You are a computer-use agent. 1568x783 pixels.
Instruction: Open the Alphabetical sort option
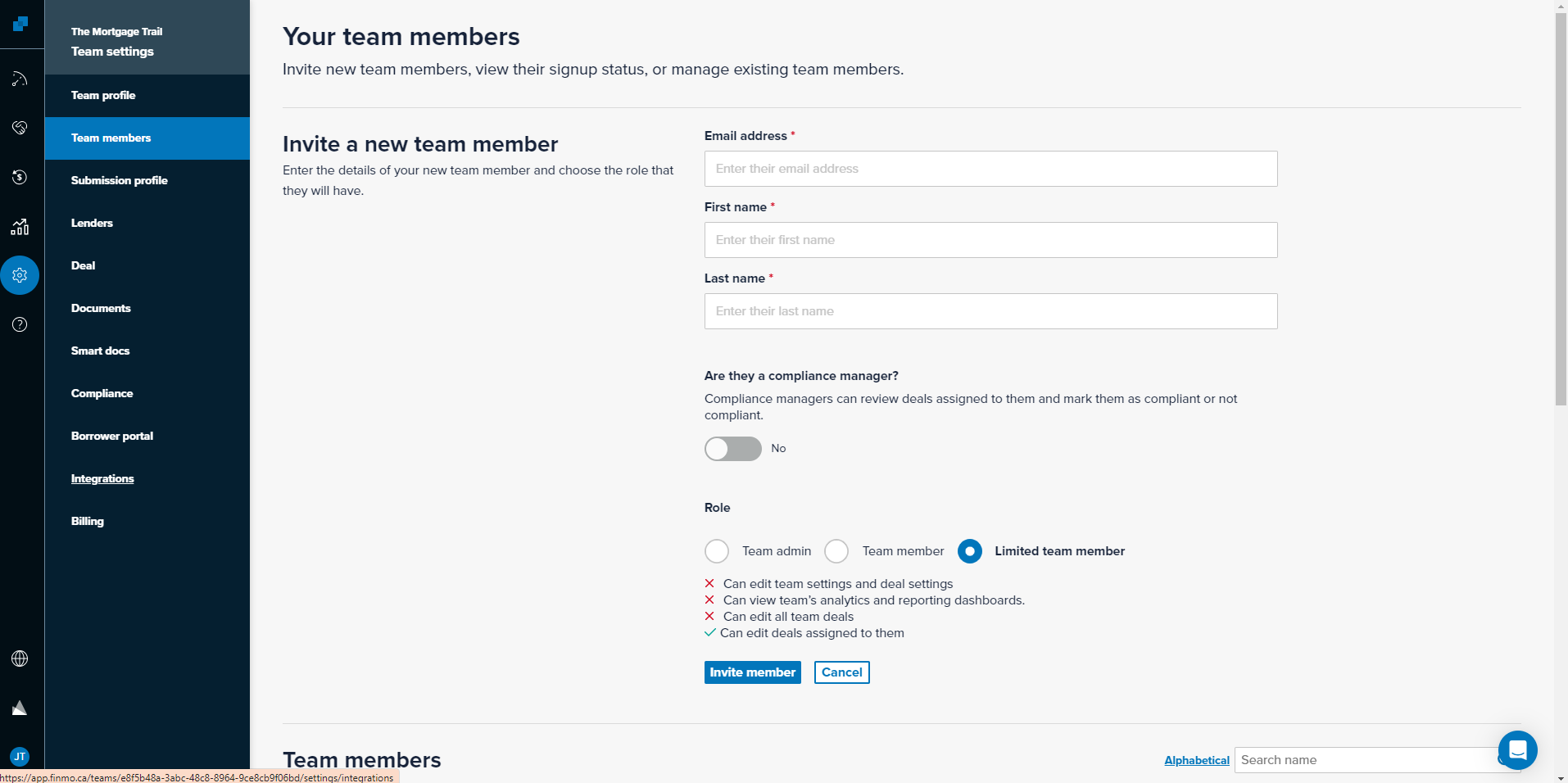(x=1196, y=760)
